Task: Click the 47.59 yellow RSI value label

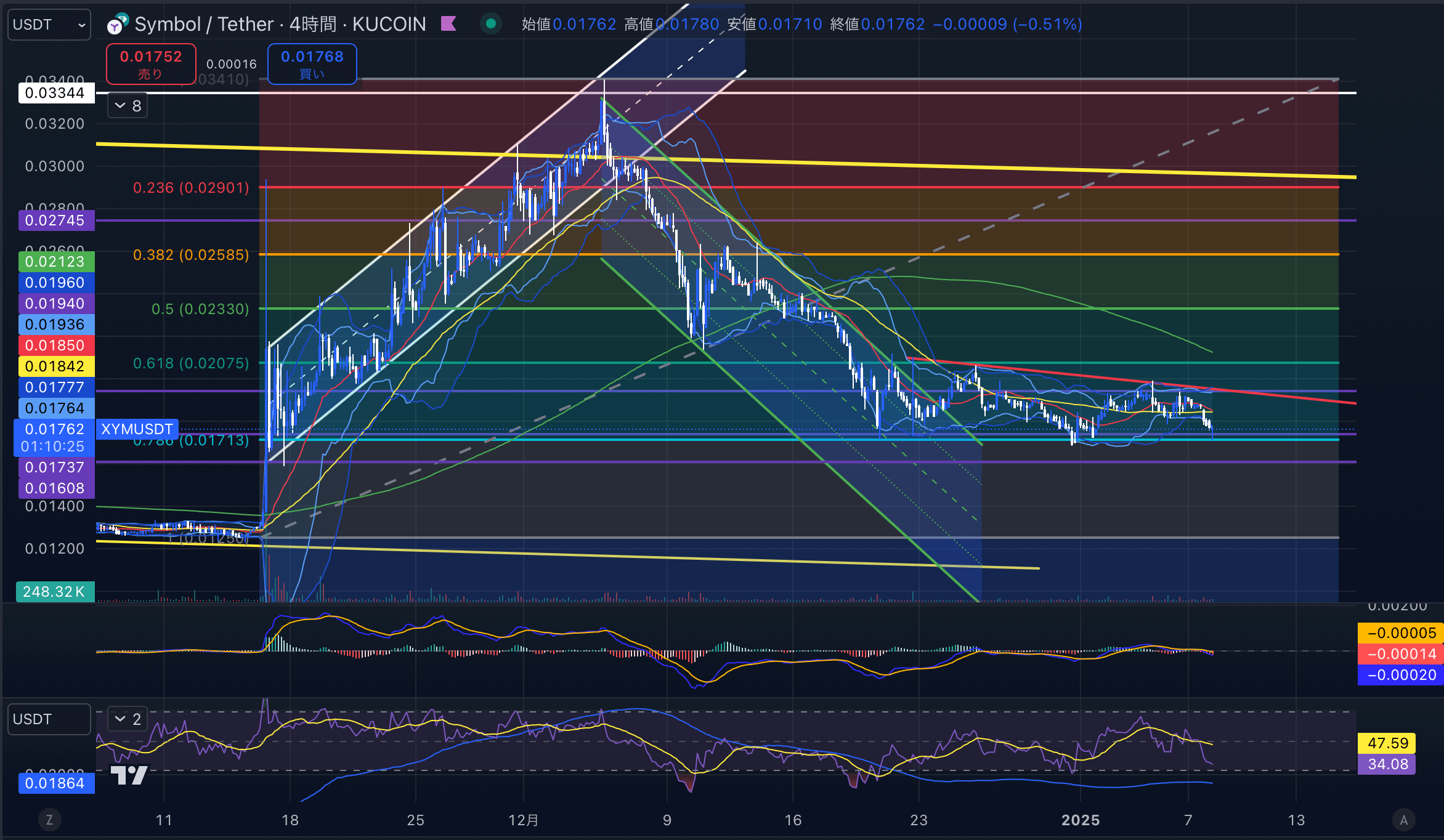Action: click(x=1387, y=743)
